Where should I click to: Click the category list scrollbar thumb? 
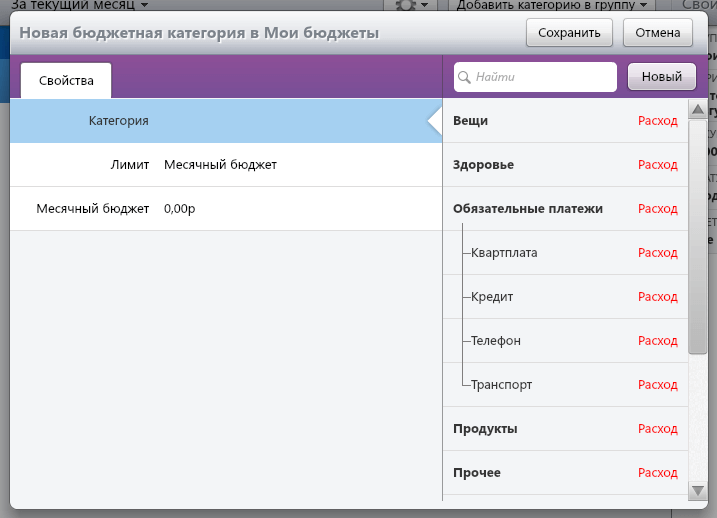(x=698, y=236)
